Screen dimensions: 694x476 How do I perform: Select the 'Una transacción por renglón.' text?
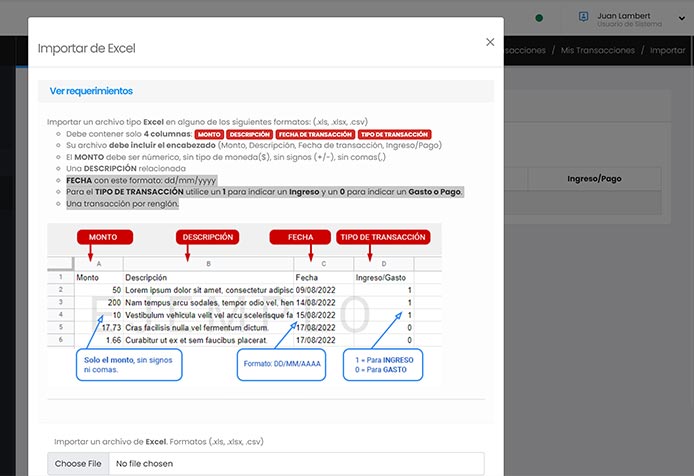tap(123, 204)
